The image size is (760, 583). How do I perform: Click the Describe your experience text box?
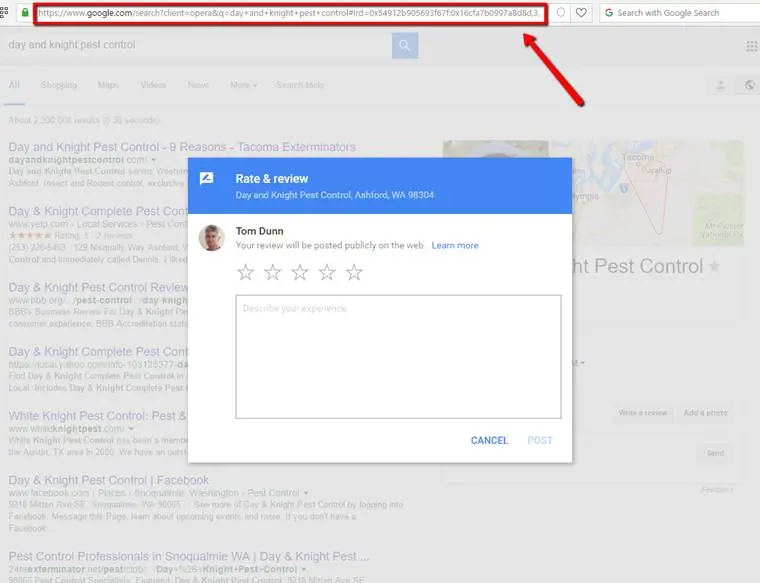click(x=398, y=357)
